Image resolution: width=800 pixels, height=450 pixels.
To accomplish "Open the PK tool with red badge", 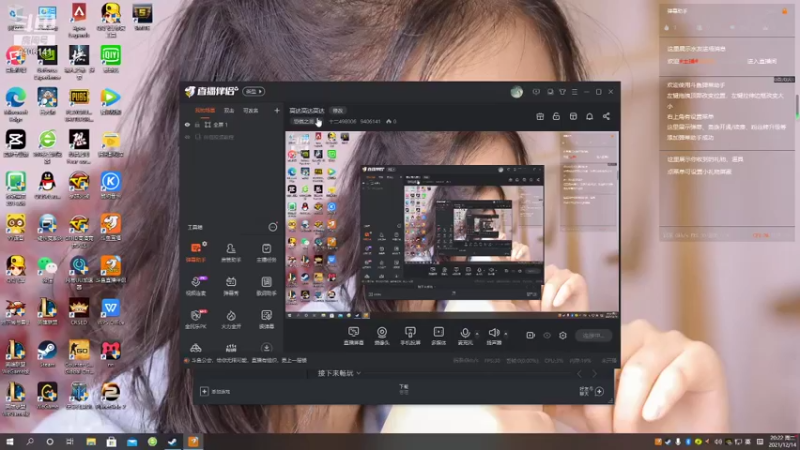I will pyautogui.click(x=195, y=319).
